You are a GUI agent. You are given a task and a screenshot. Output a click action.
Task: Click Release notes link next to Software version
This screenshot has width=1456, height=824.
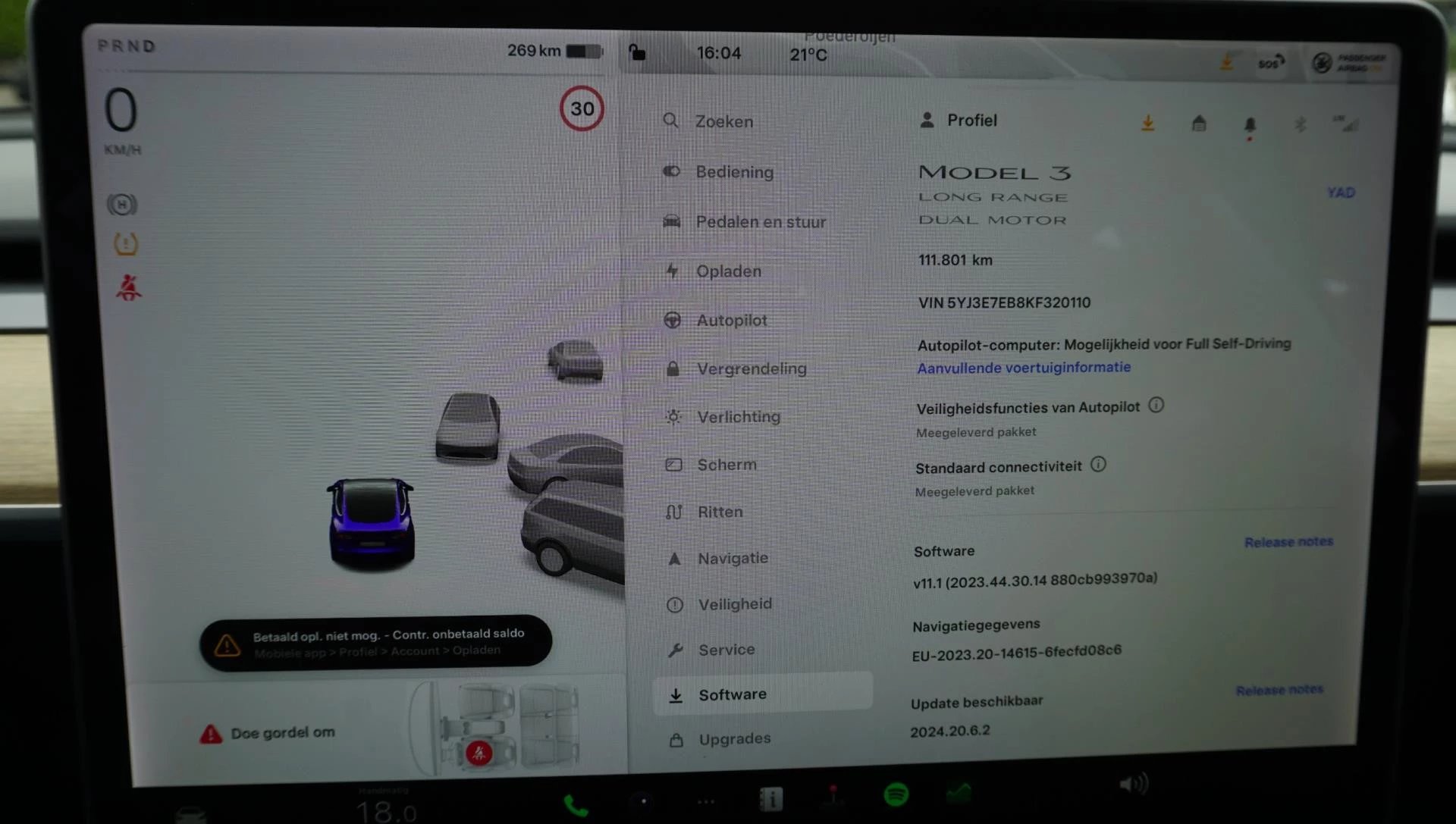[1289, 541]
